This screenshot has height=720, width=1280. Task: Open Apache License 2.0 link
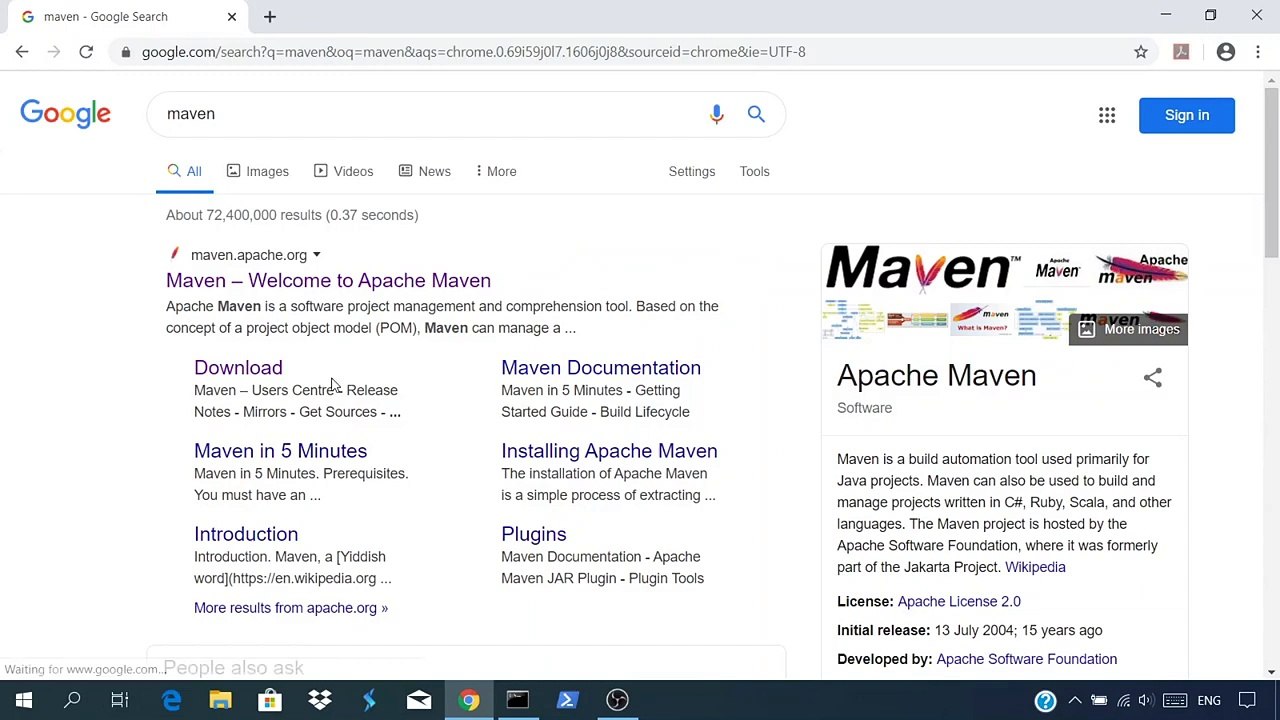(959, 601)
